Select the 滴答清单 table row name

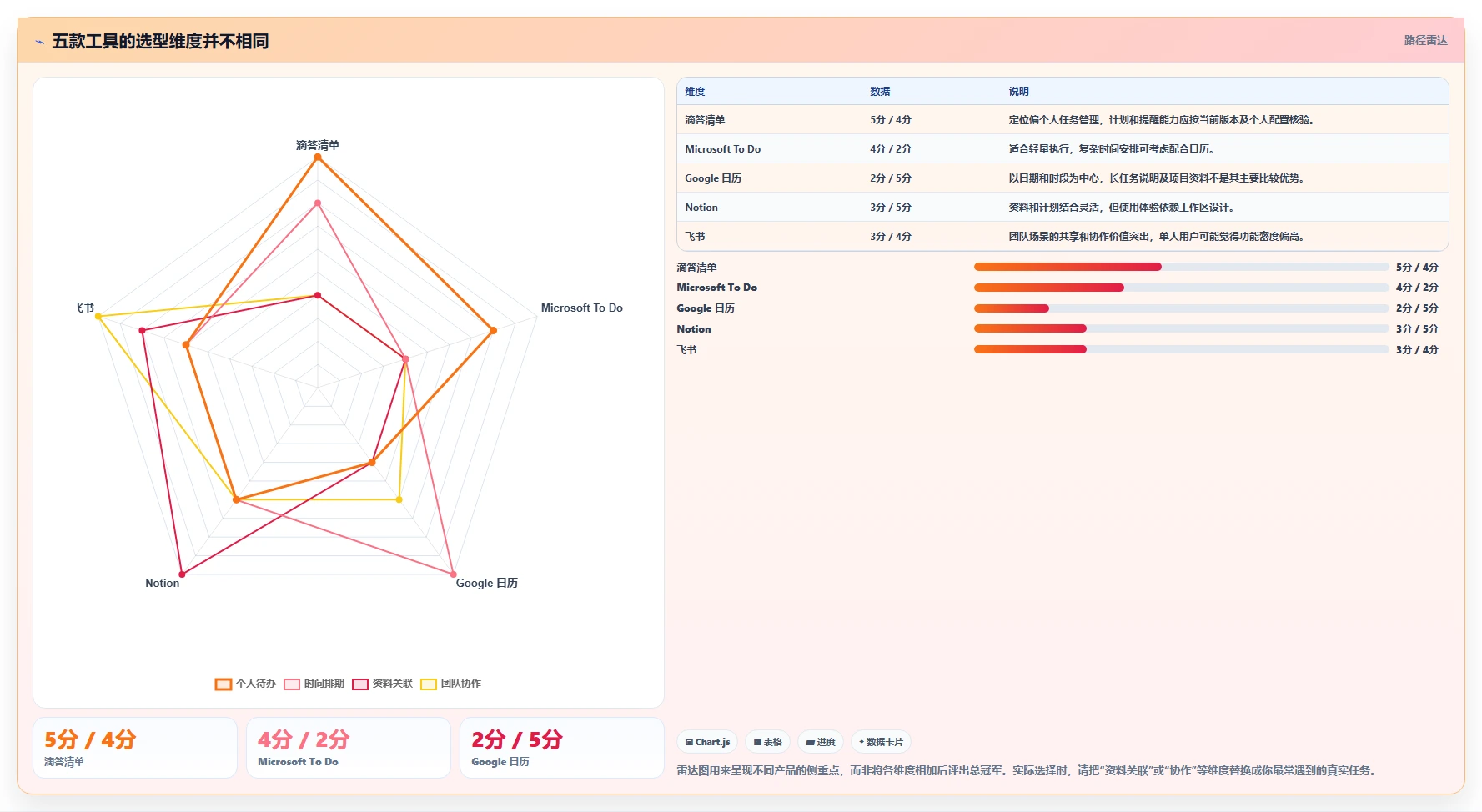point(705,120)
